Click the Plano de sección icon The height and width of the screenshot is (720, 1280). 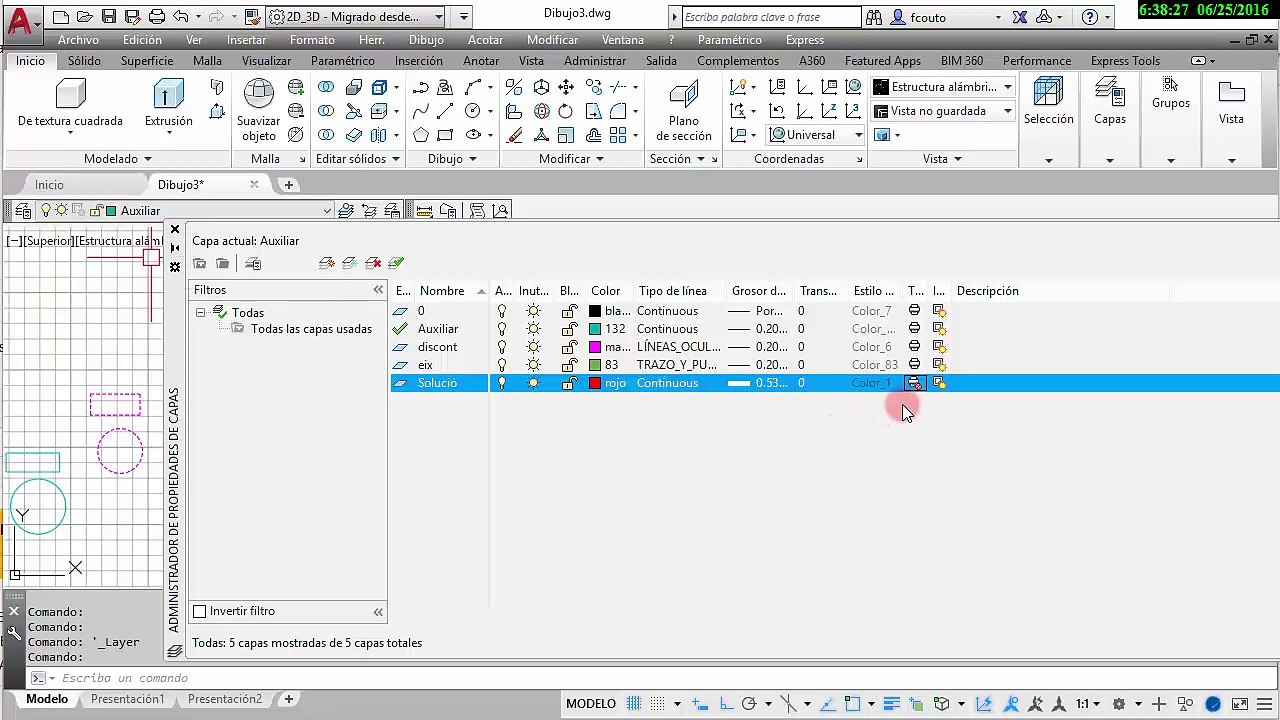(684, 95)
